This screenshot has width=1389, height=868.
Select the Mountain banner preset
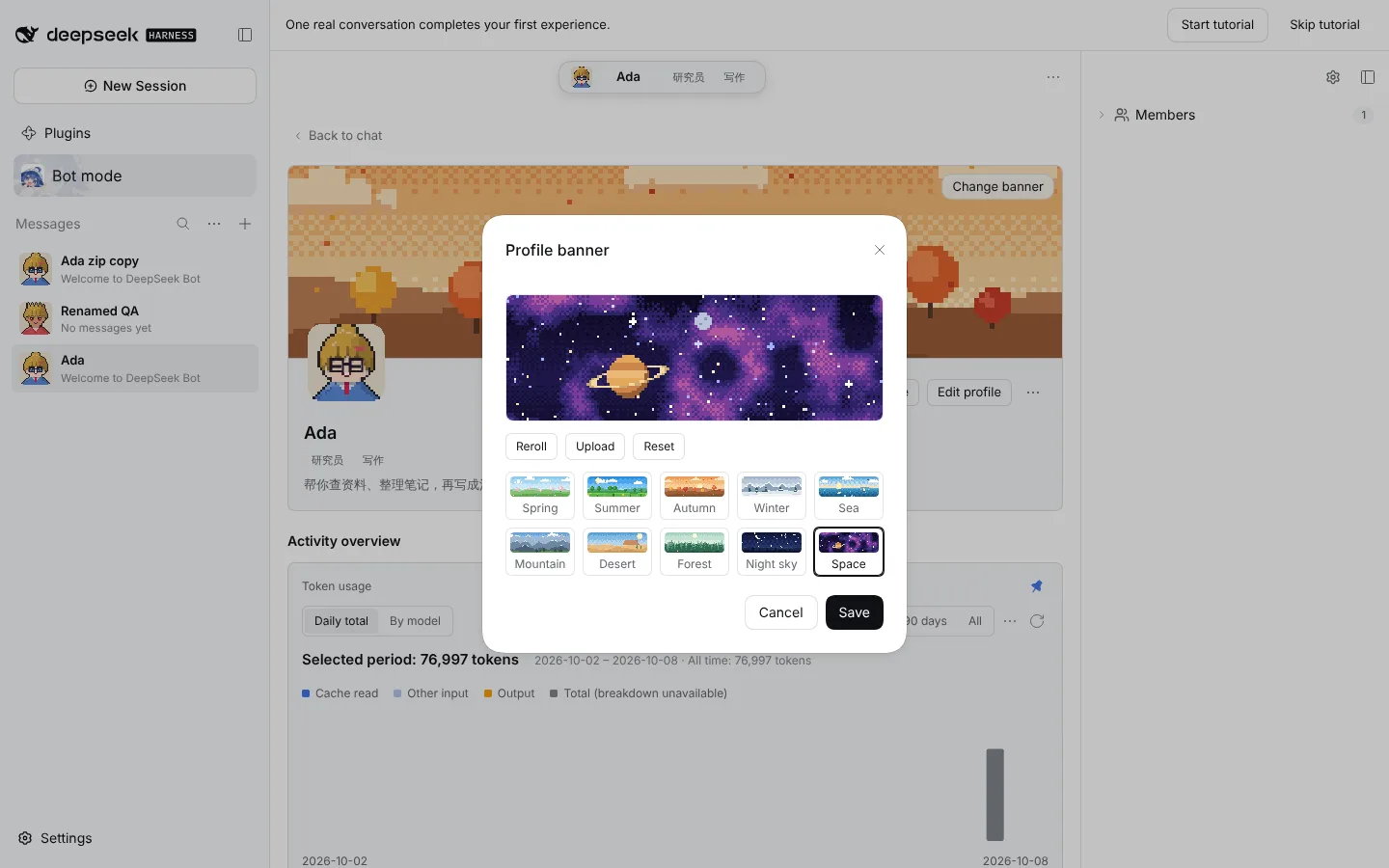tap(540, 552)
